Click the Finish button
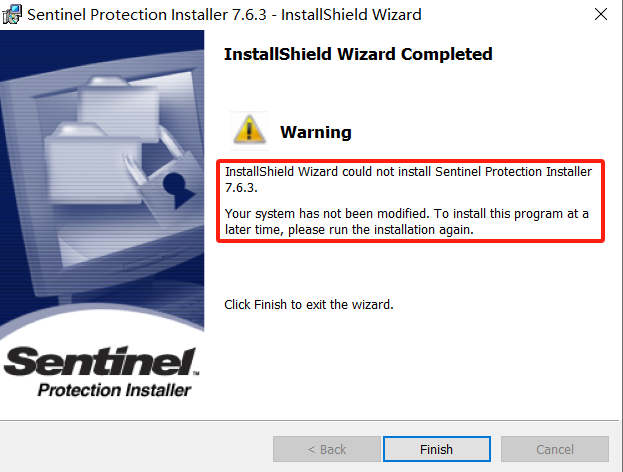This screenshot has height=472, width=623. [x=436, y=449]
